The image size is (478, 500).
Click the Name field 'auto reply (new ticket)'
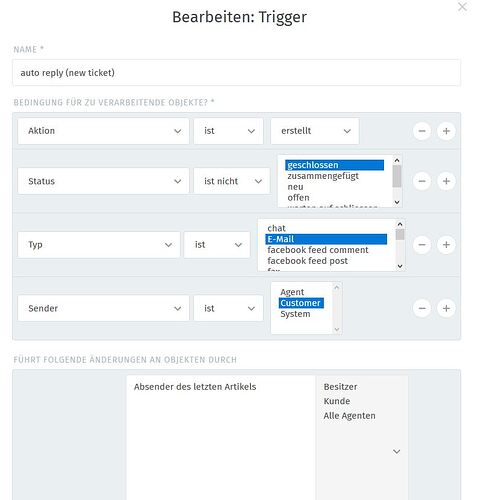[237, 73]
